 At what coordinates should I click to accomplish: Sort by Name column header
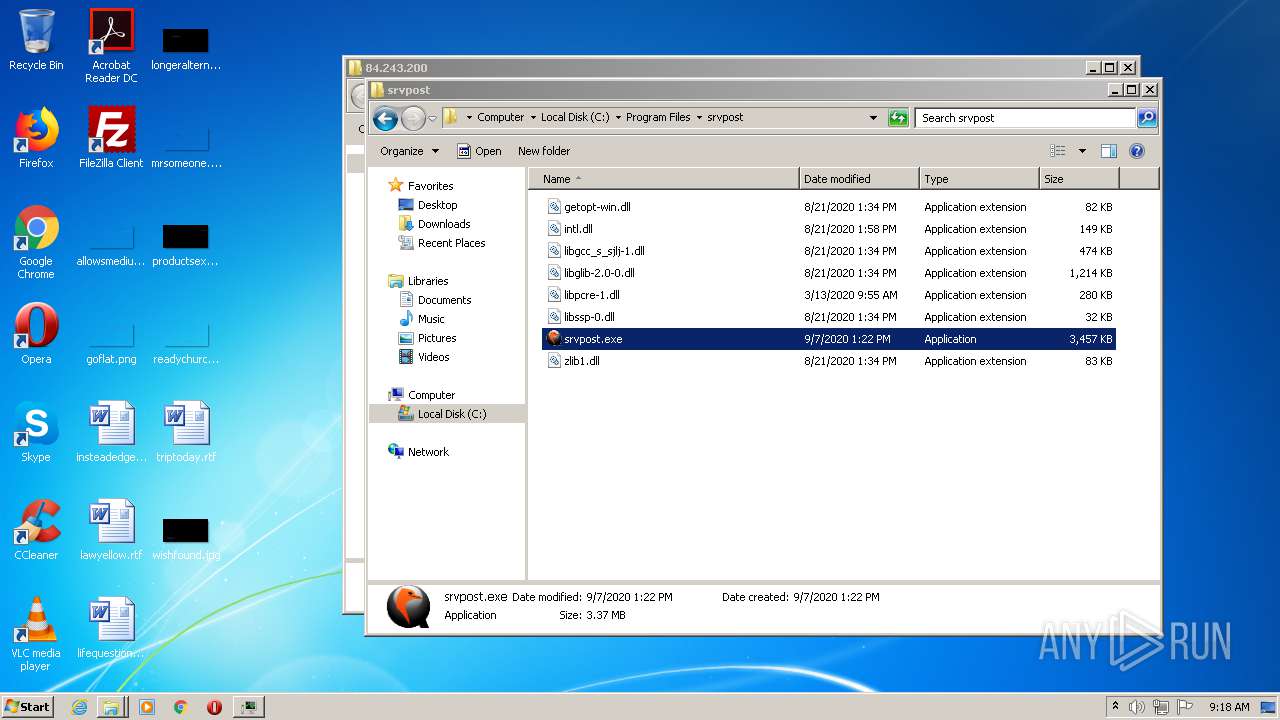(x=664, y=179)
